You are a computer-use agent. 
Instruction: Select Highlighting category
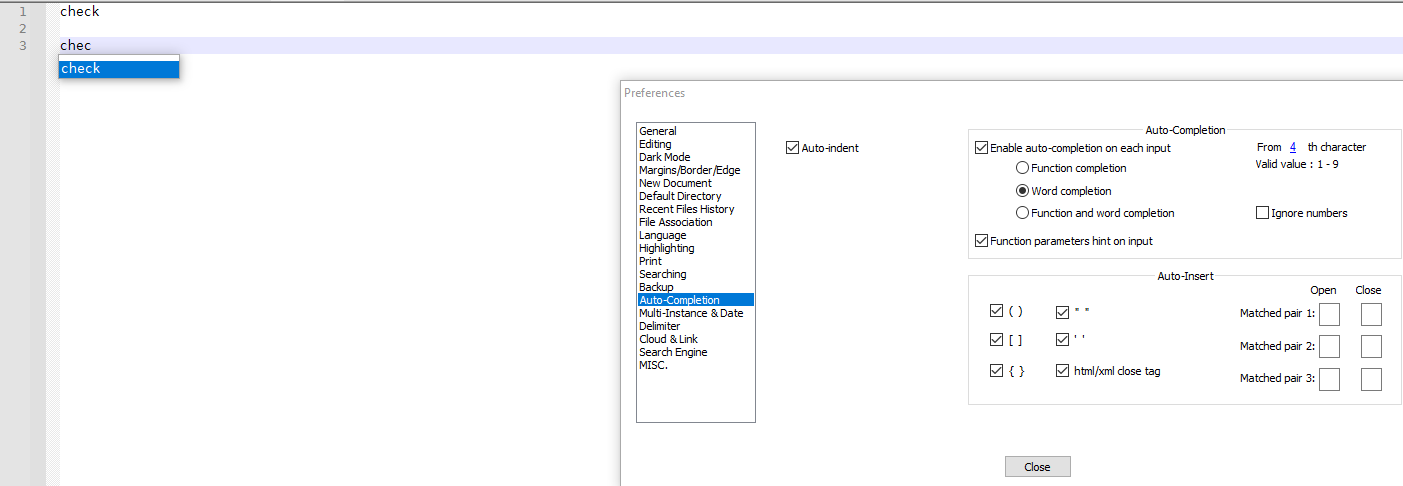[x=667, y=248]
